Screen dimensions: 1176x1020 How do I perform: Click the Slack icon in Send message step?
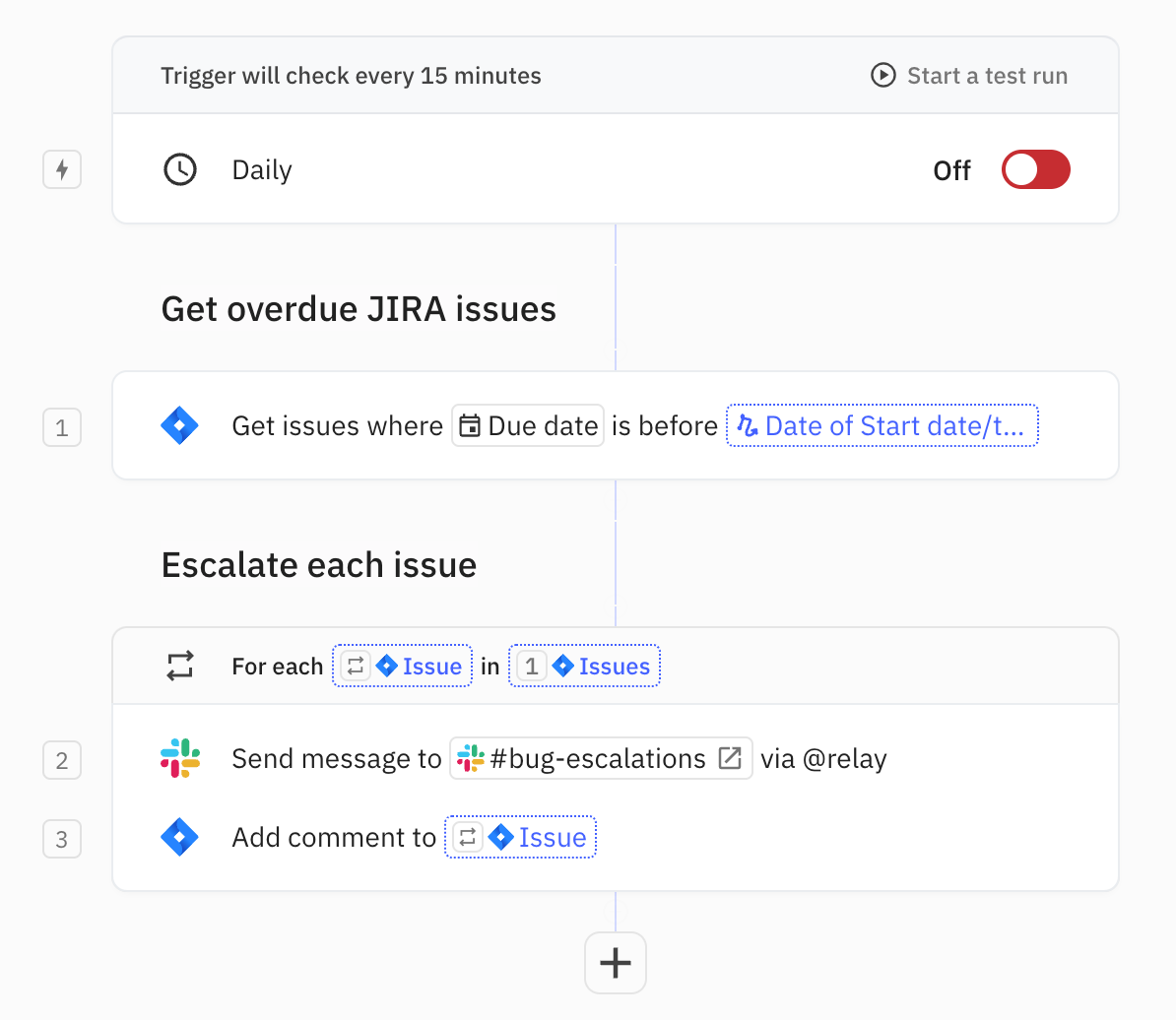point(180,758)
